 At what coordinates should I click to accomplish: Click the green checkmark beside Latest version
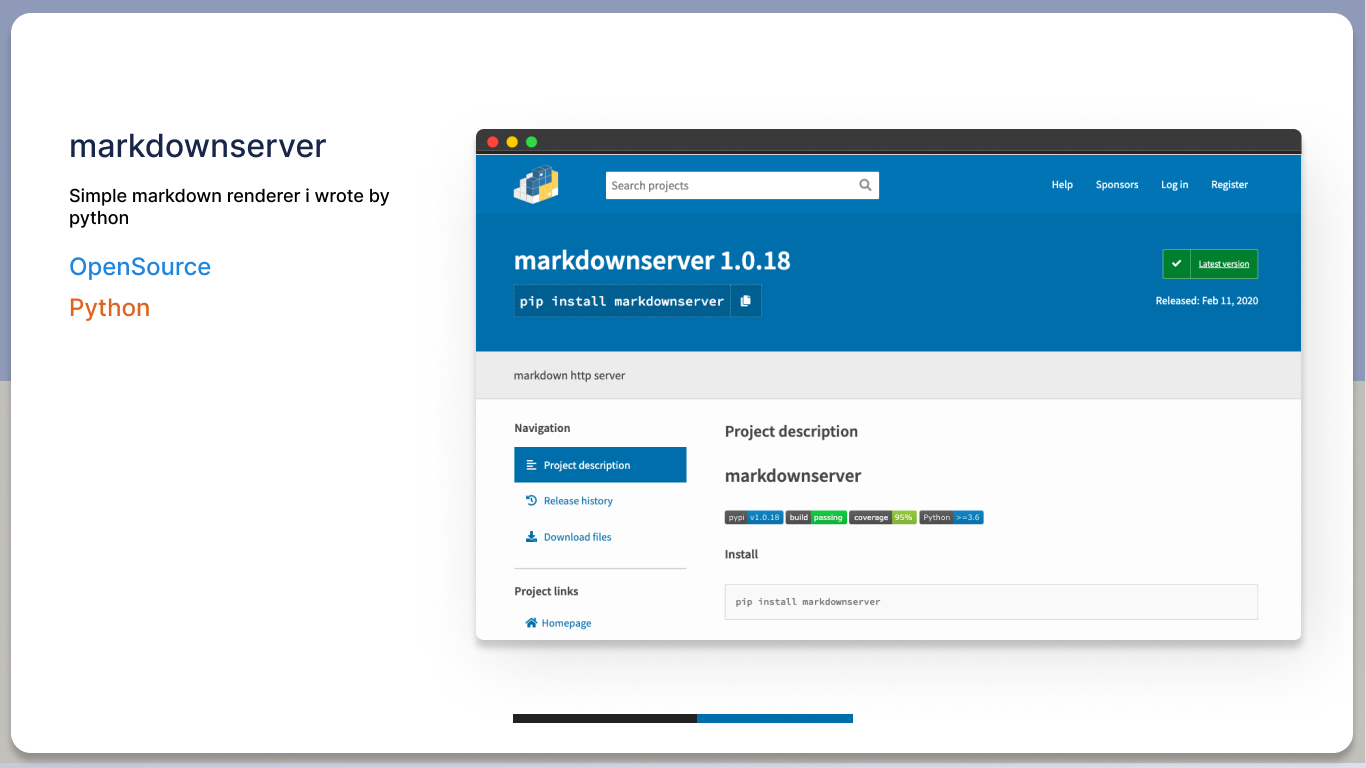[x=1176, y=264]
